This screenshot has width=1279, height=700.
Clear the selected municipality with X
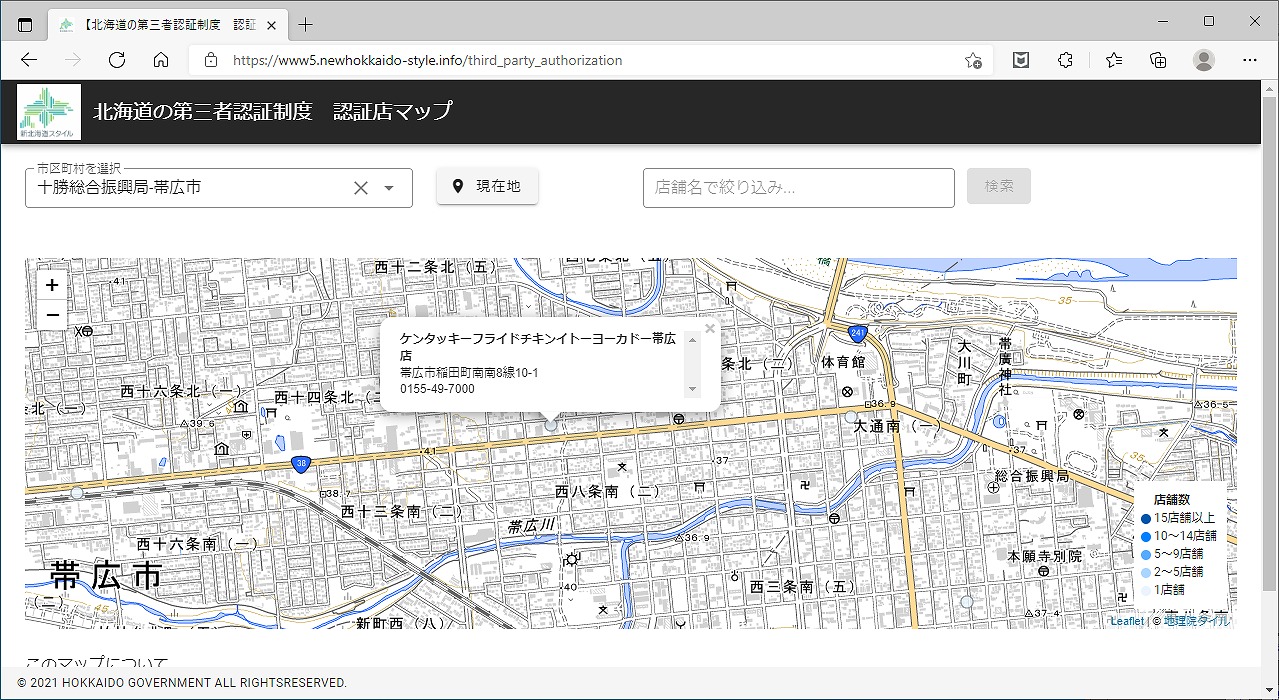pos(361,188)
